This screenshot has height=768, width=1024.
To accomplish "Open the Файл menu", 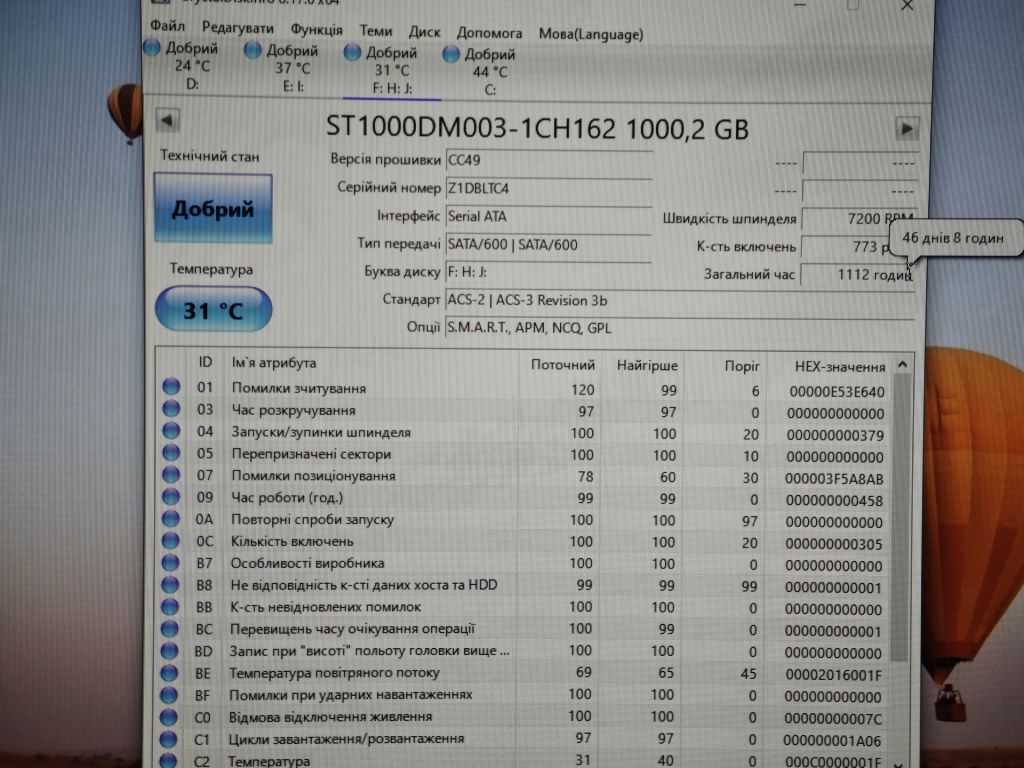I will click(167, 27).
